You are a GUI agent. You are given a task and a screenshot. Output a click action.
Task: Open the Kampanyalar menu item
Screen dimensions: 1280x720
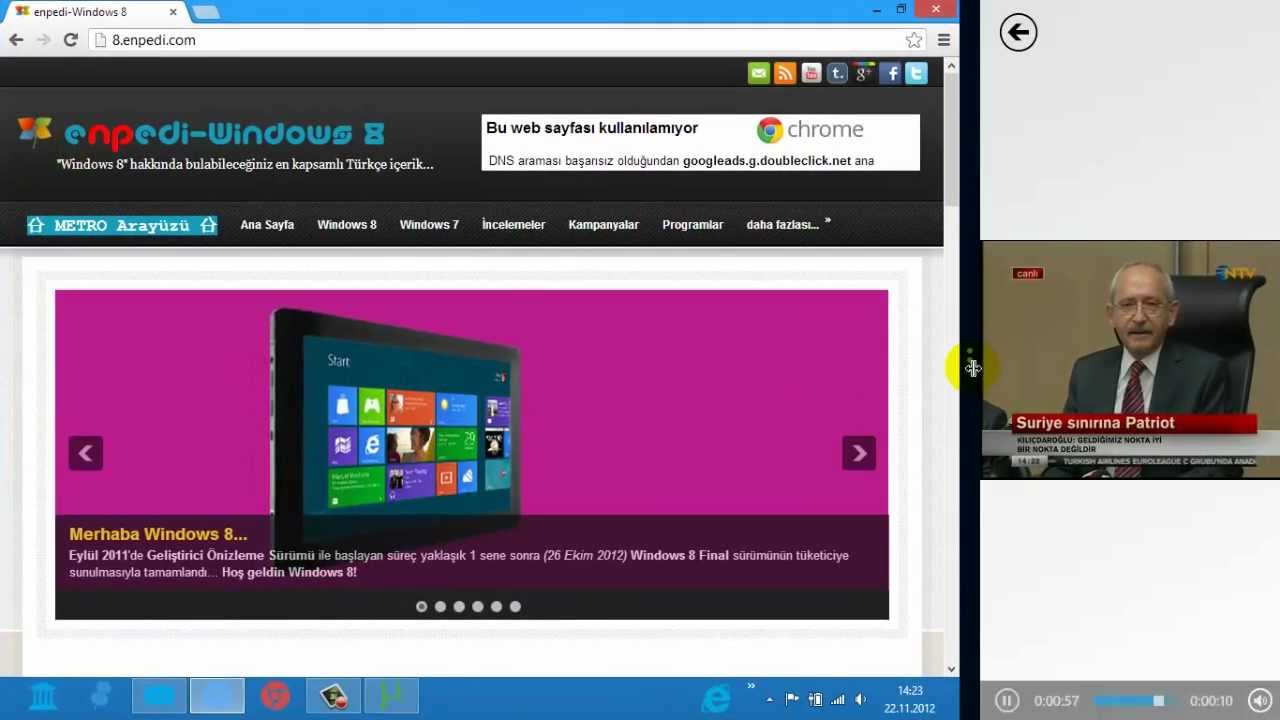point(603,225)
